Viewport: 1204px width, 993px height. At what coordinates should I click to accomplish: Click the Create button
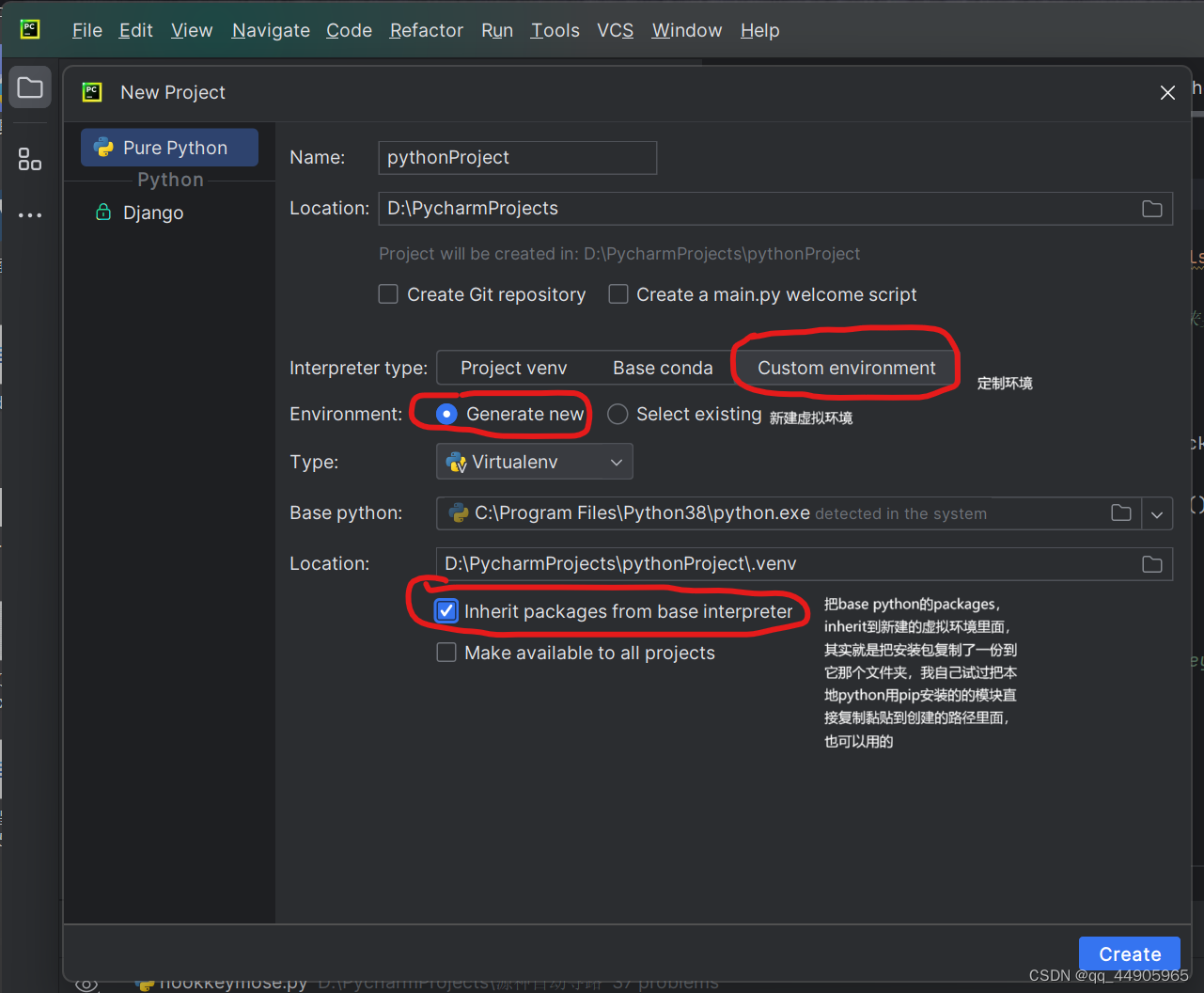tap(1129, 954)
